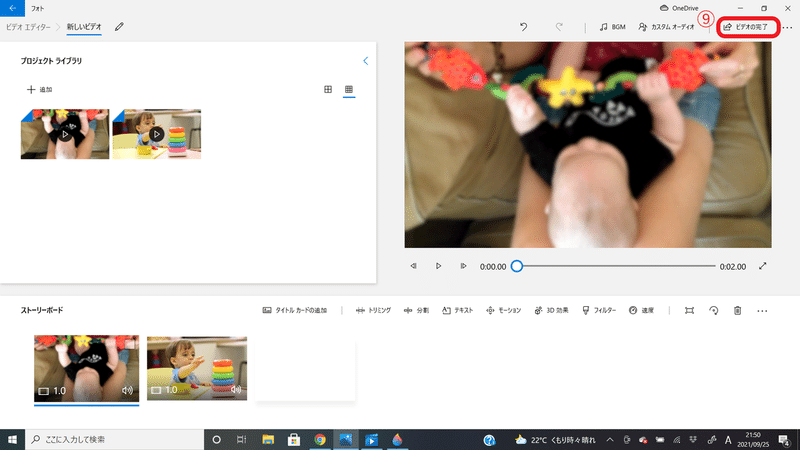This screenshot has width=800, height=450.
Task: Step back one frame in preview
Action: pyautogui.click(x=413, y=266)
